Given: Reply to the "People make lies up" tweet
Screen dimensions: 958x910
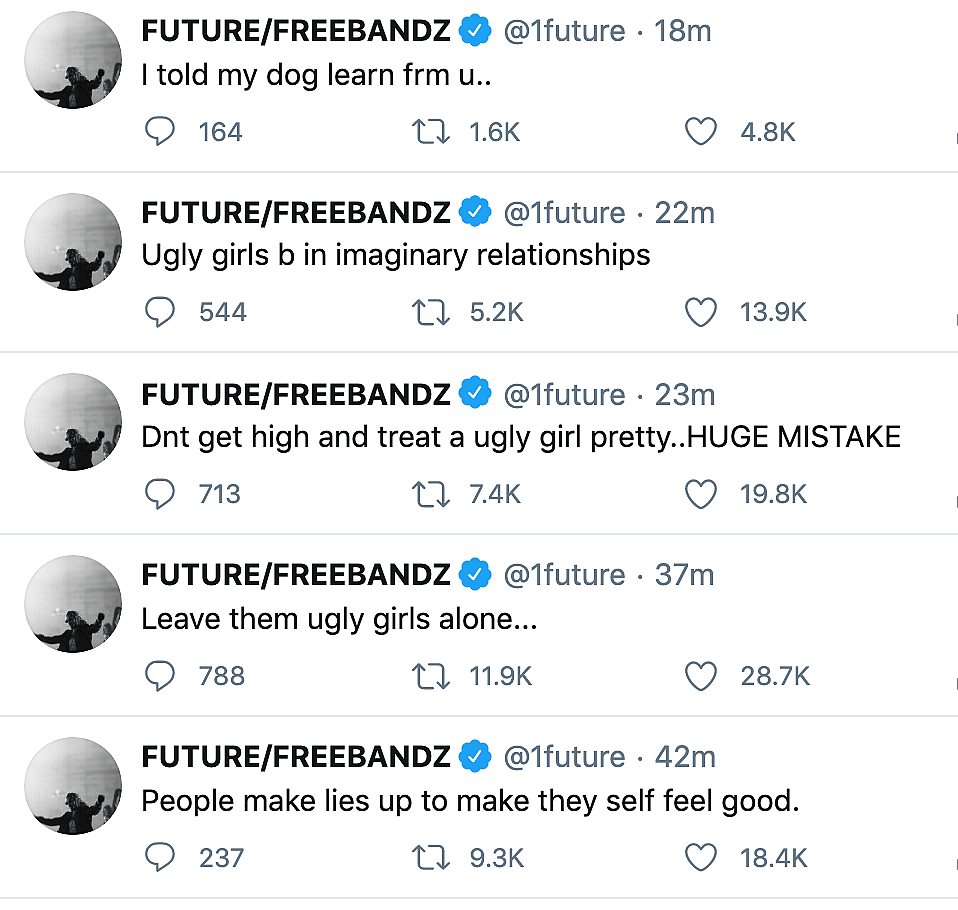Looking at the screenshot, I should tap(161, 857).
